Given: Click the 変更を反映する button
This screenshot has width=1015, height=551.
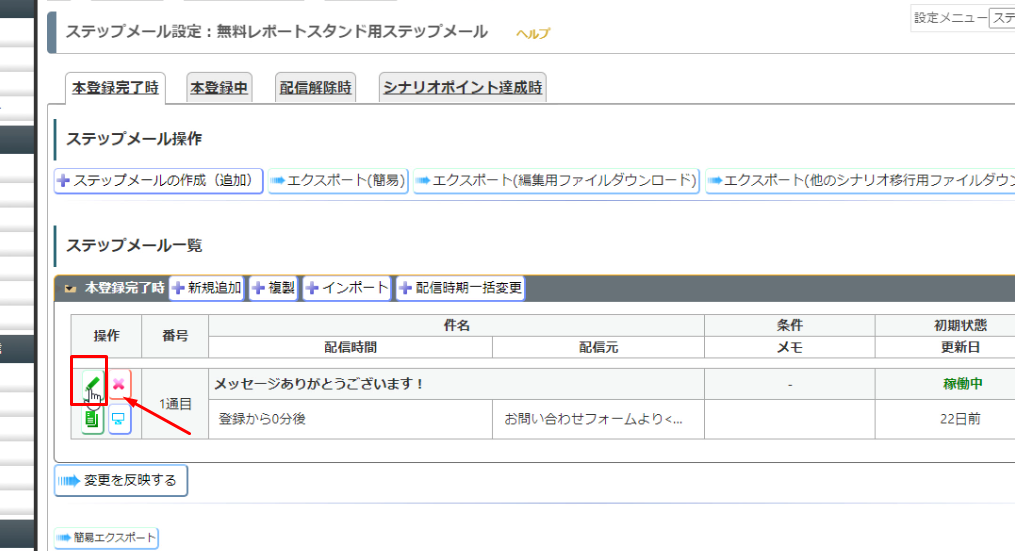Looking at the screenshot, I should (x=121, y=481).
